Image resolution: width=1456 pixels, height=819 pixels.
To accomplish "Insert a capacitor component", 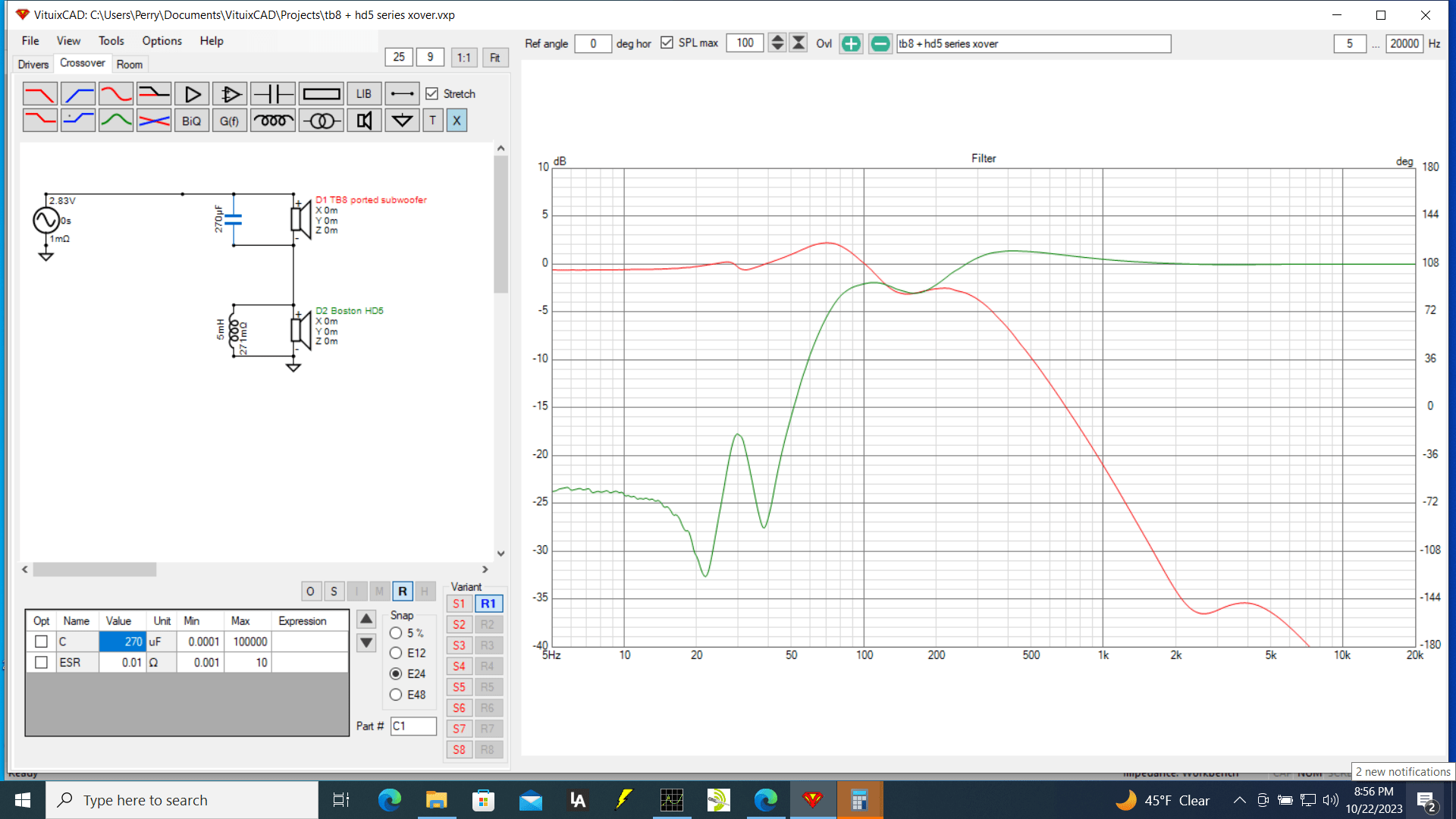I will (x=272, y=94).
